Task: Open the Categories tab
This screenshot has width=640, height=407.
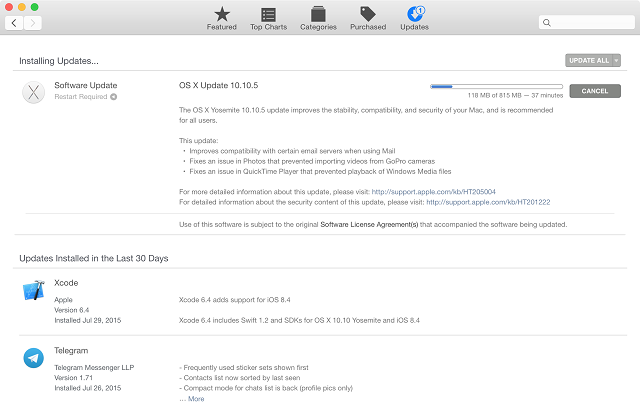Action: click(x=318, y=19)
